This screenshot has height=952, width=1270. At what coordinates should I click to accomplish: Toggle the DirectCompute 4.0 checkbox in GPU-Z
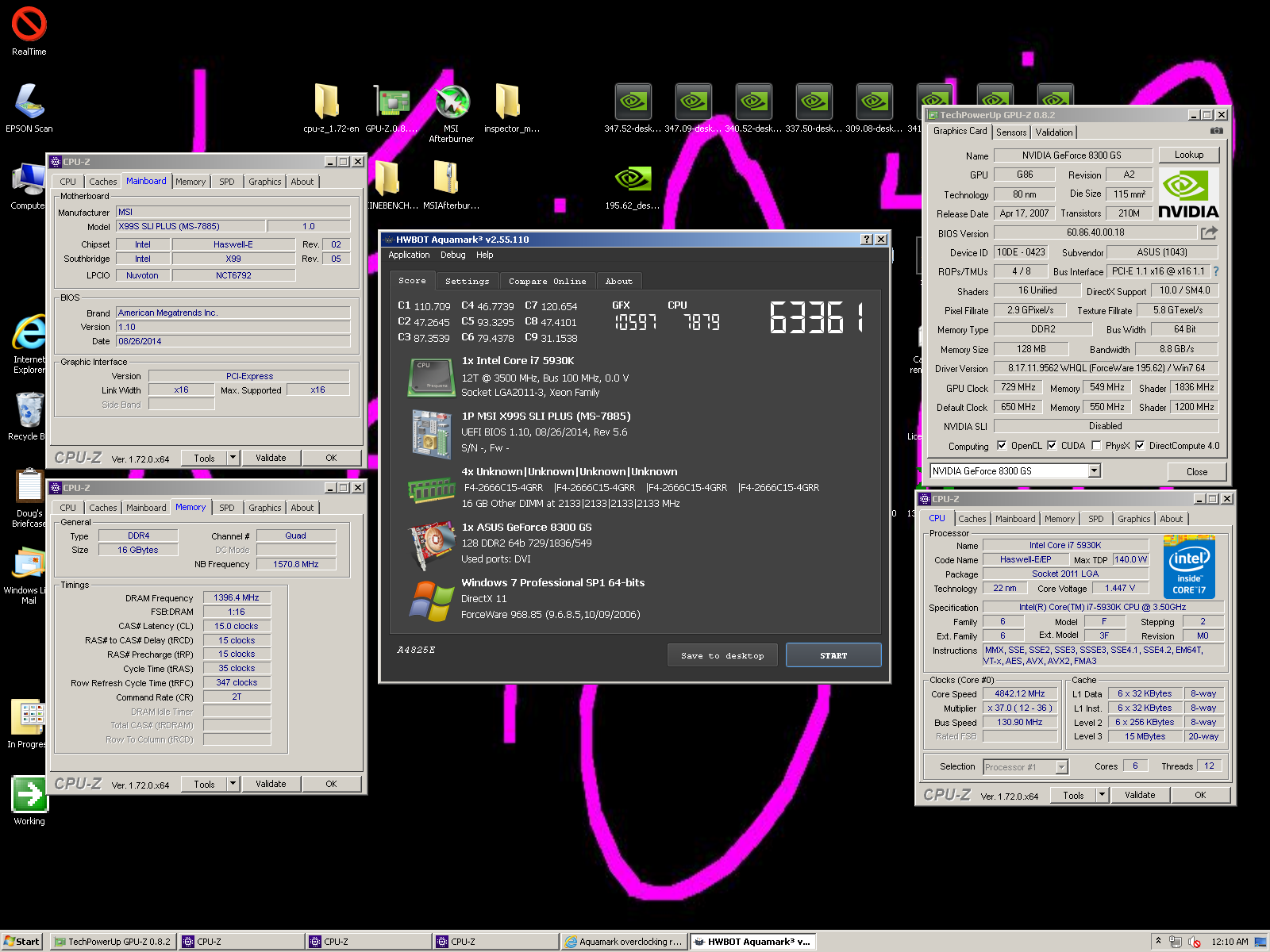(x=1140, y=446)
